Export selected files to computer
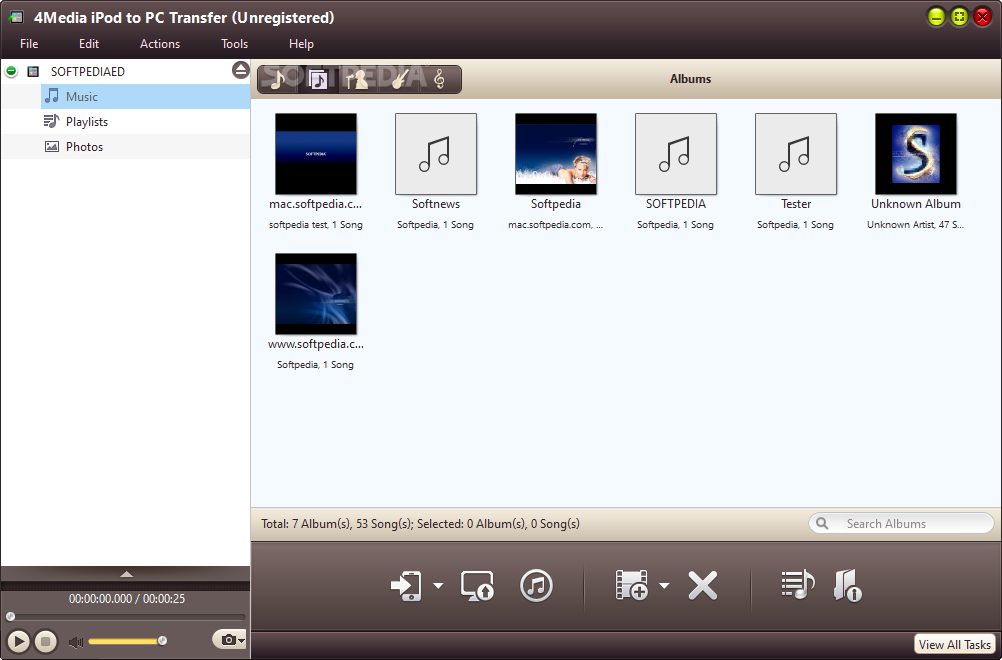Image resolution: width=1002 pixels, height=660 pixels. pos(477,585)
